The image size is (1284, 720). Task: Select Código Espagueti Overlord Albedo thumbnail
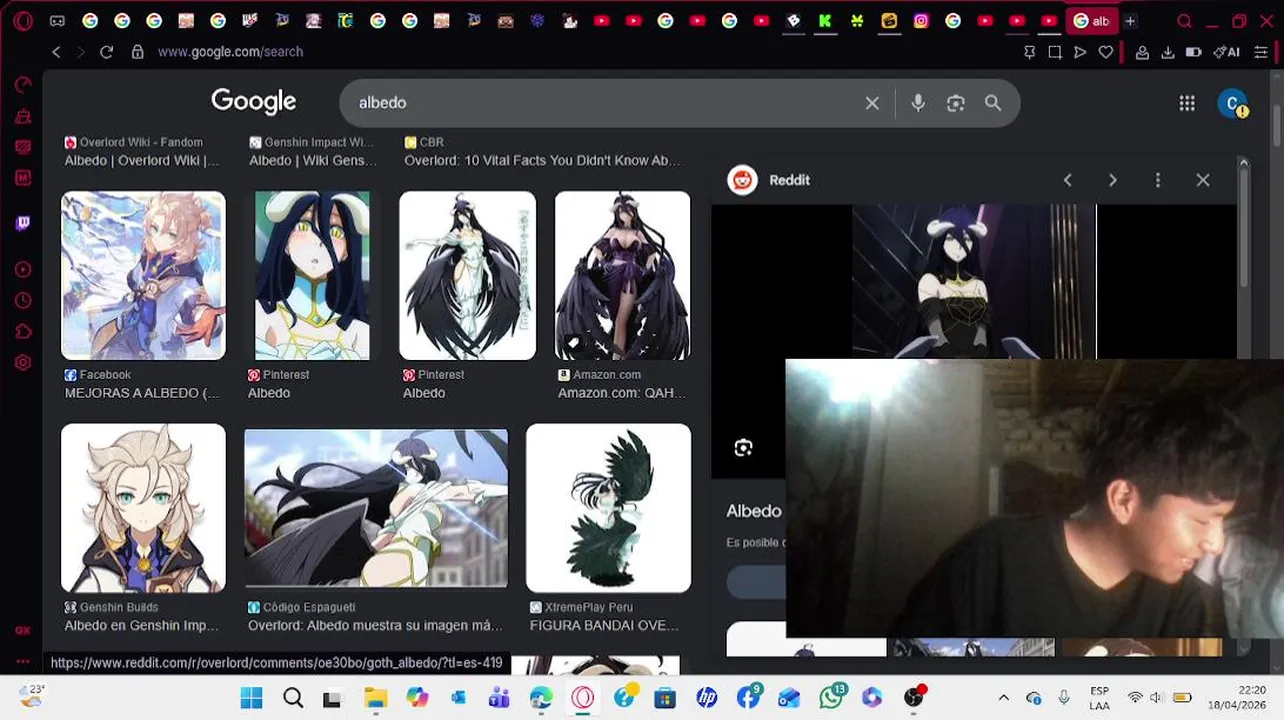(376, 508)
